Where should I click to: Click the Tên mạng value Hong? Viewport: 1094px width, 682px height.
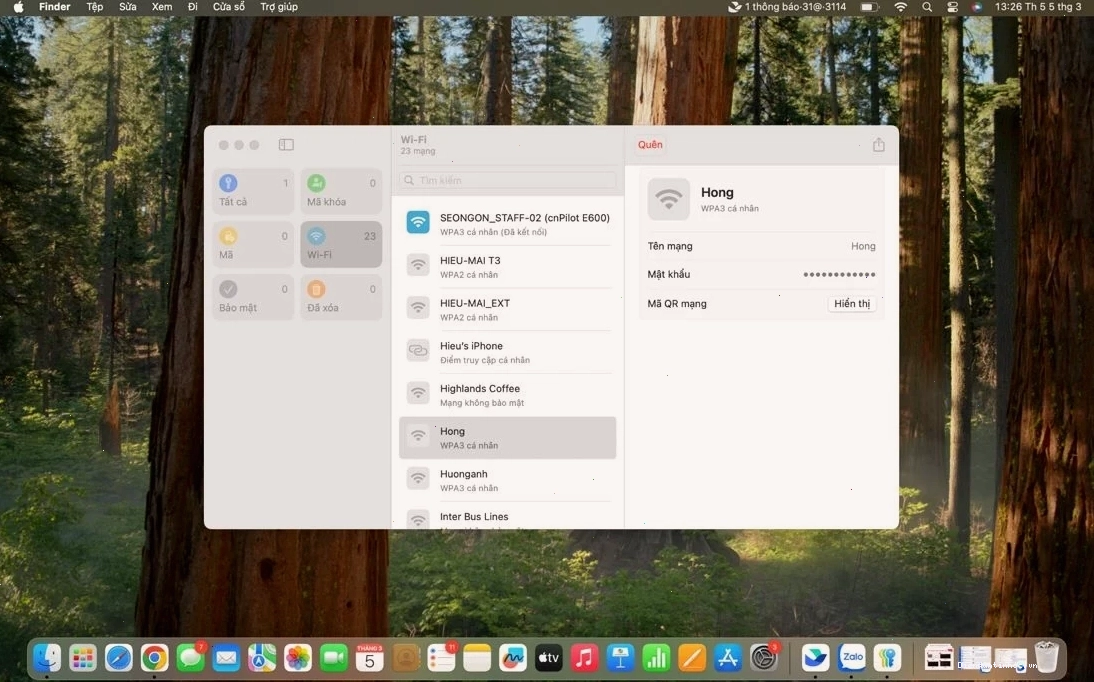(x=863, y=246)
